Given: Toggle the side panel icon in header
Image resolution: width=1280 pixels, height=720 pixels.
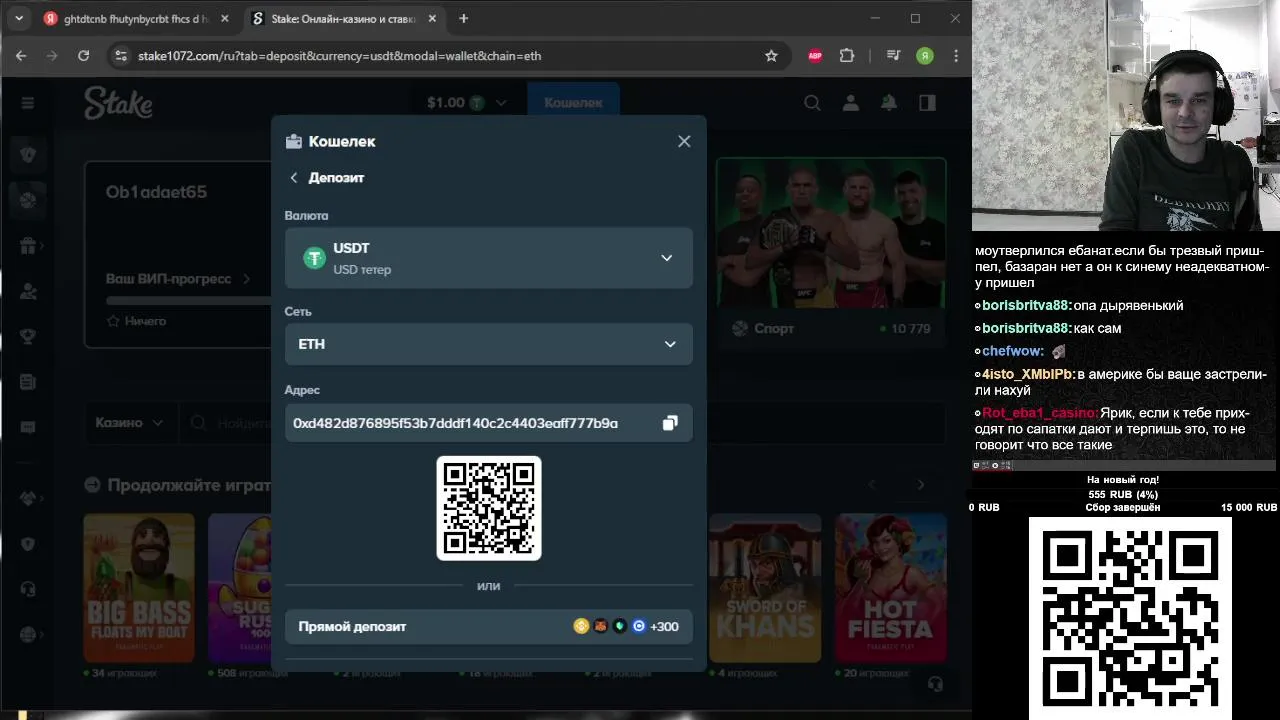Looking at the screenshot, I should tap(927, 103).
